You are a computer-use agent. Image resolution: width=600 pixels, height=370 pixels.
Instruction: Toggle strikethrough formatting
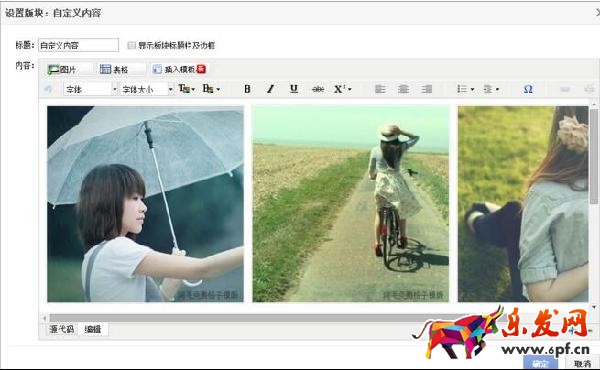coord(318,89)
